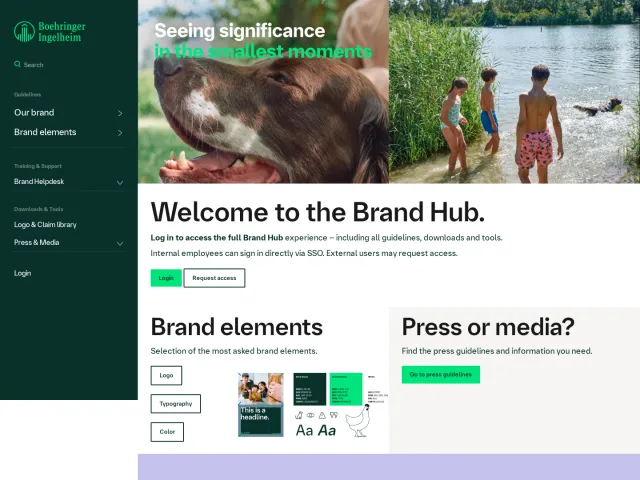
Task: Select Press & Media sidebar item
Action: [37, 242]
